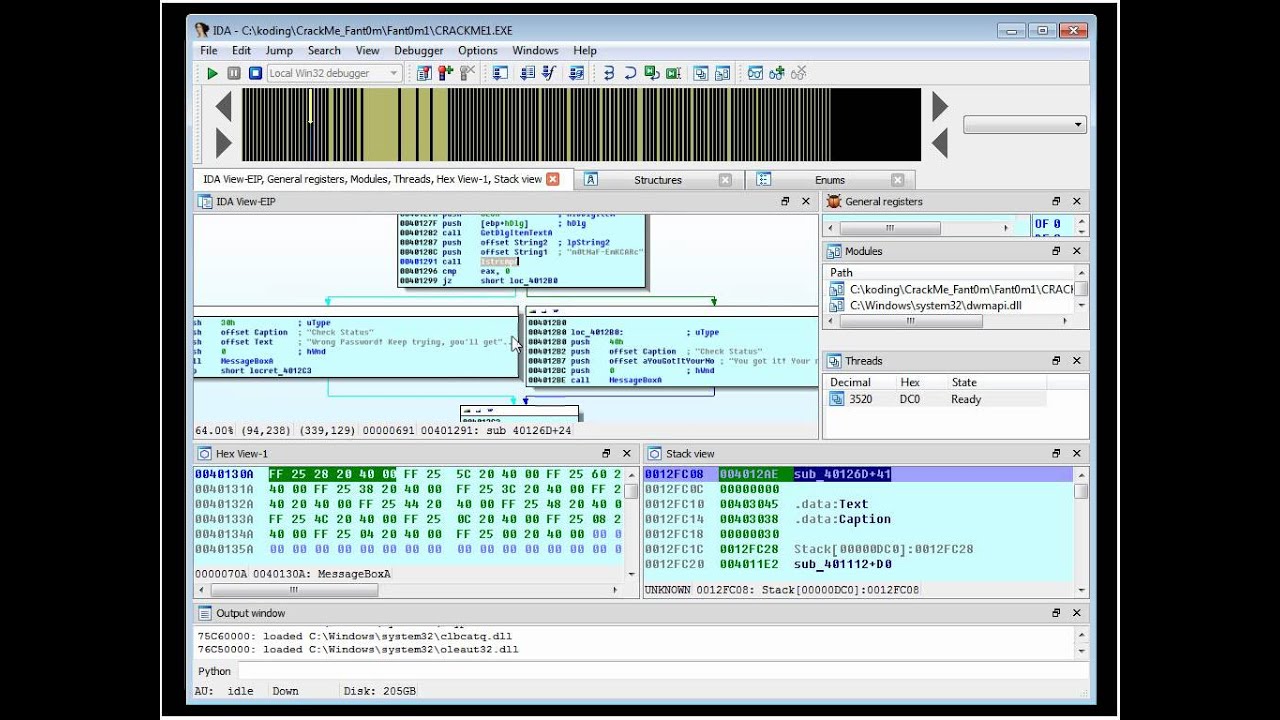
Task: Float the IDA View-EIP panel
Action: coord(785,201)
